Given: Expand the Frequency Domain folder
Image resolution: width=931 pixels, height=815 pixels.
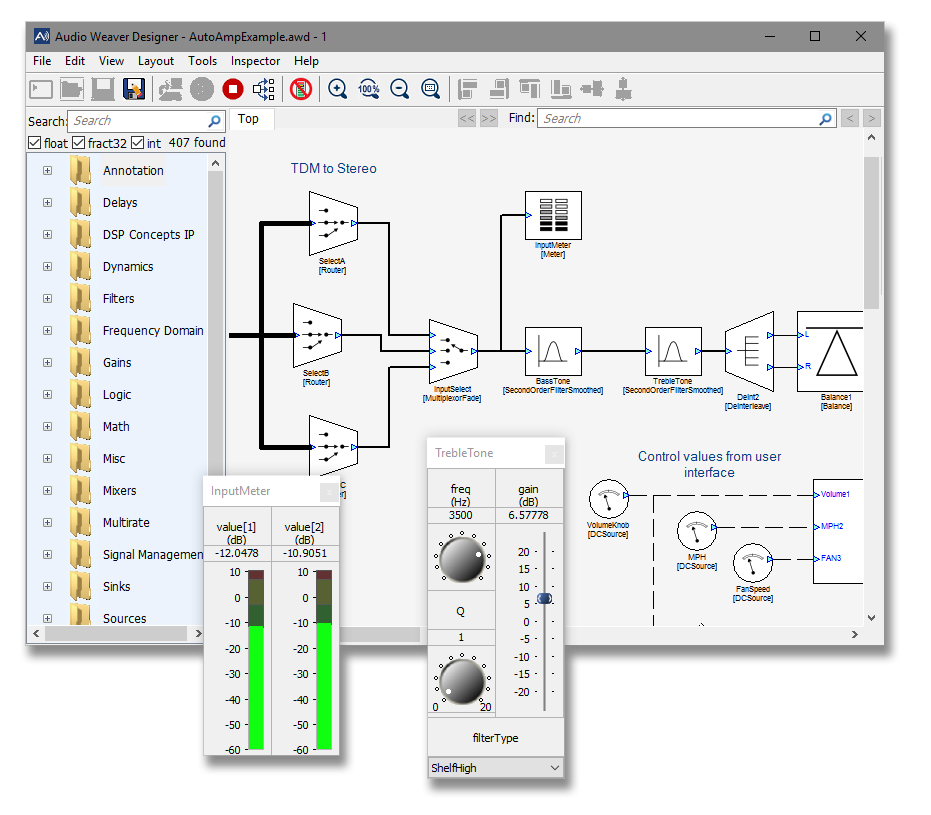Looking at the screenshot, I should pos(48,331).
